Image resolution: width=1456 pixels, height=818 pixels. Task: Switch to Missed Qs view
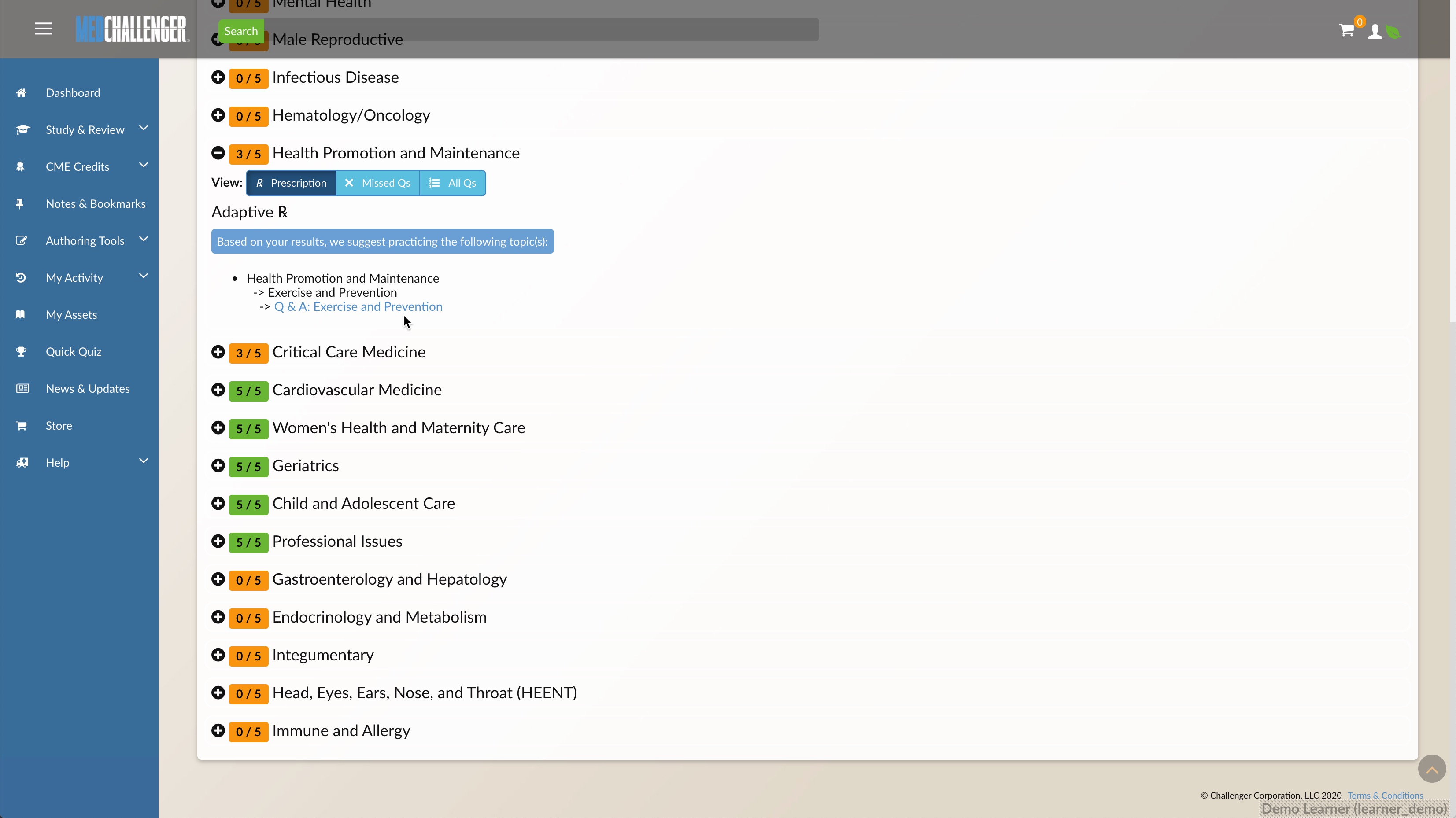377,183
